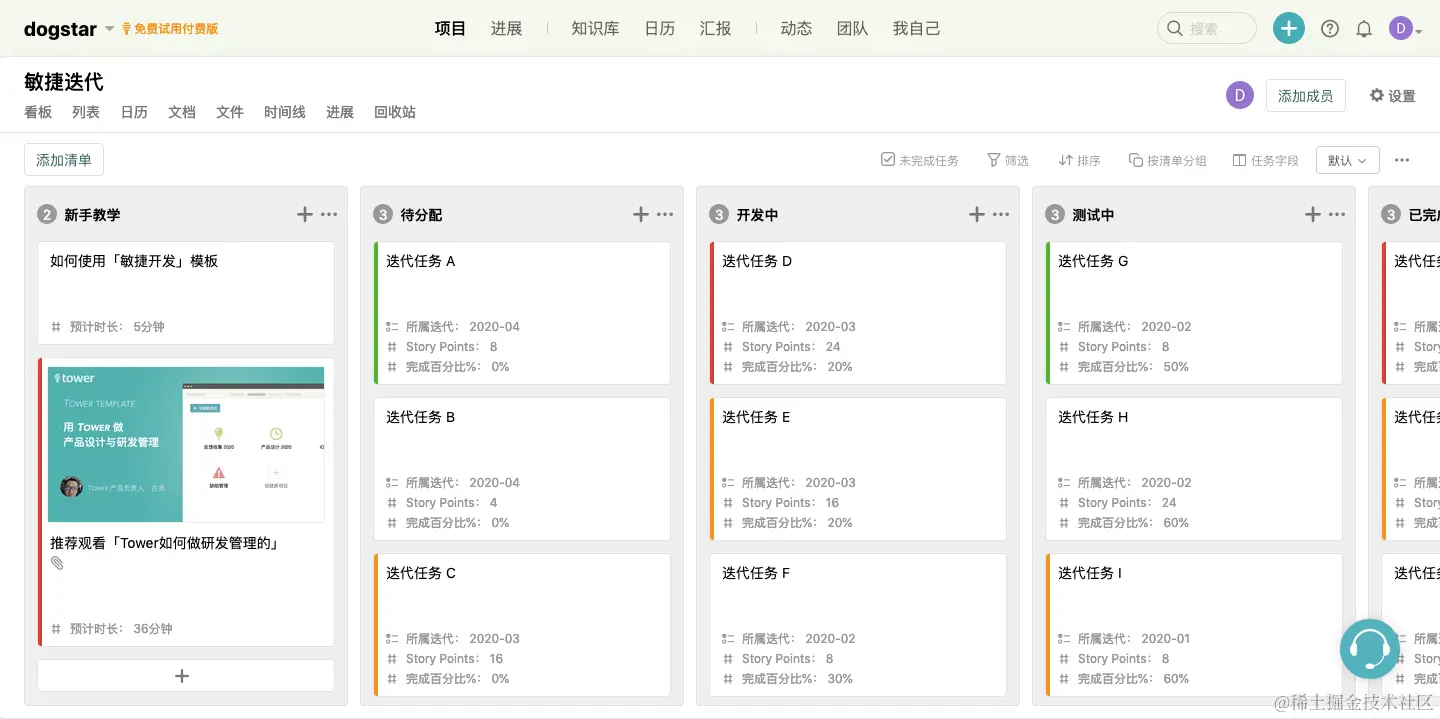Open 团队 in top navigation
This screenshot has width=1440, height=719.
click(853, 28)
